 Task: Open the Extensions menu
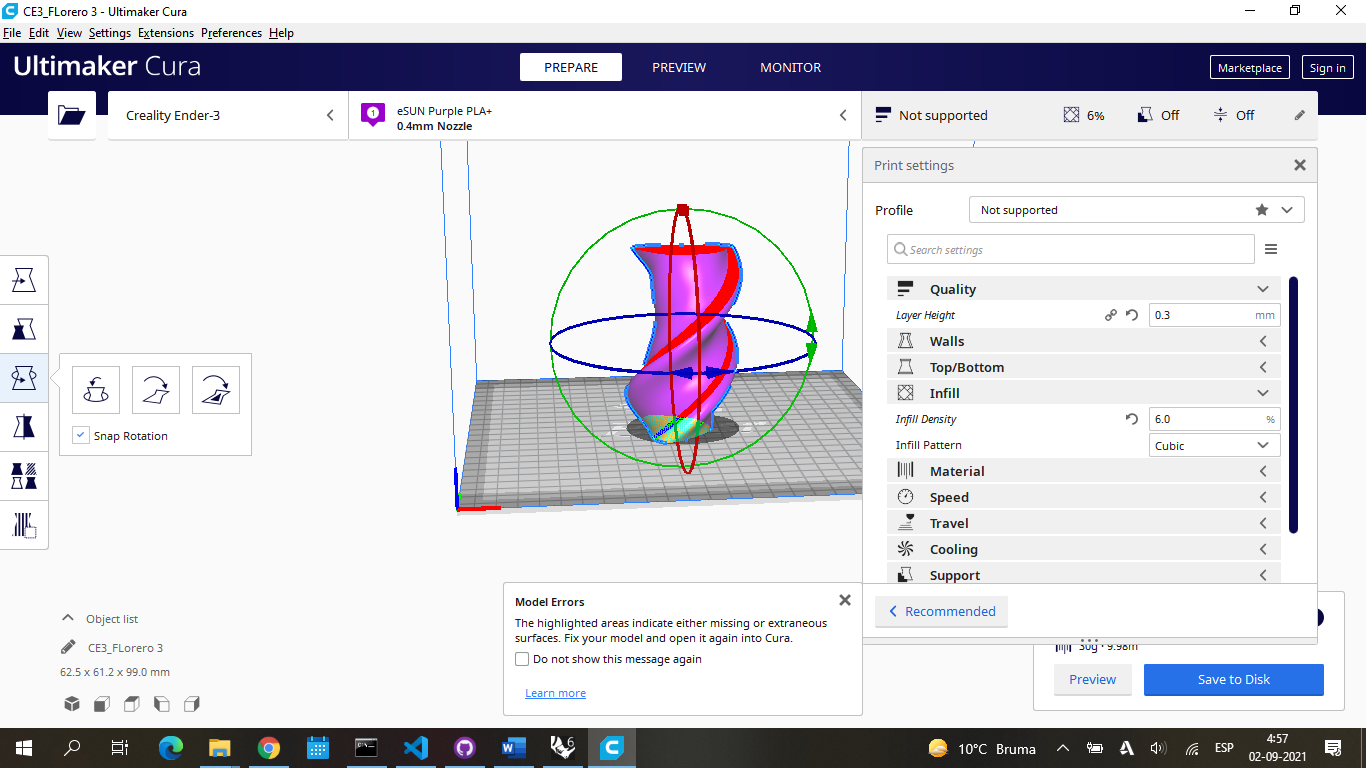tap(166, 32)
